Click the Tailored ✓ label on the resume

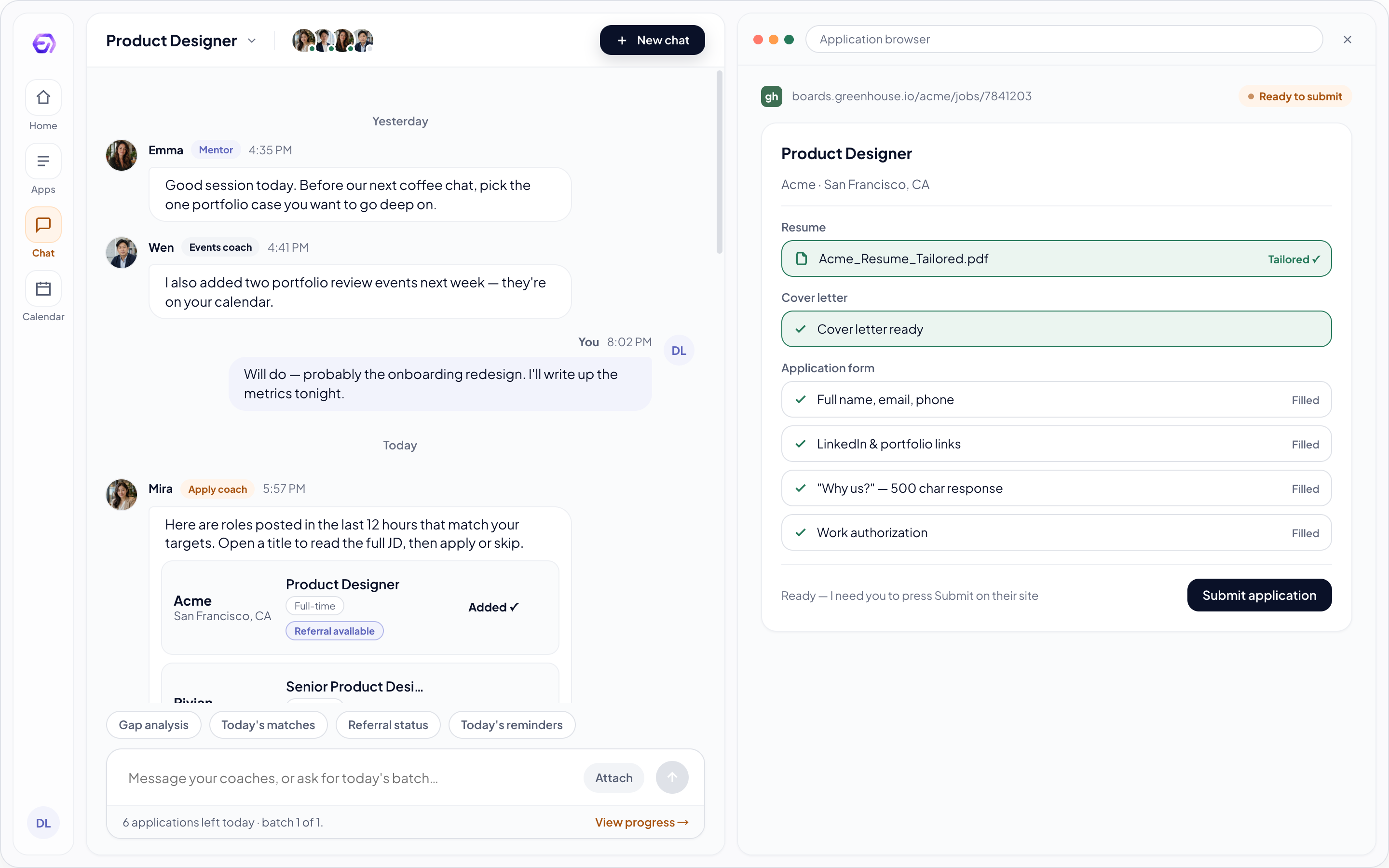pyautogui.click(x=1294, y=259)
